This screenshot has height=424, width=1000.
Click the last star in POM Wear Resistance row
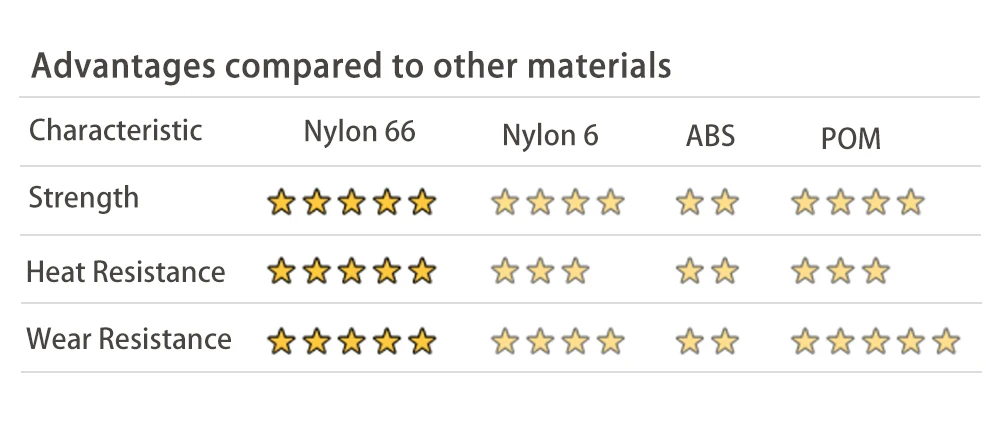946,341
